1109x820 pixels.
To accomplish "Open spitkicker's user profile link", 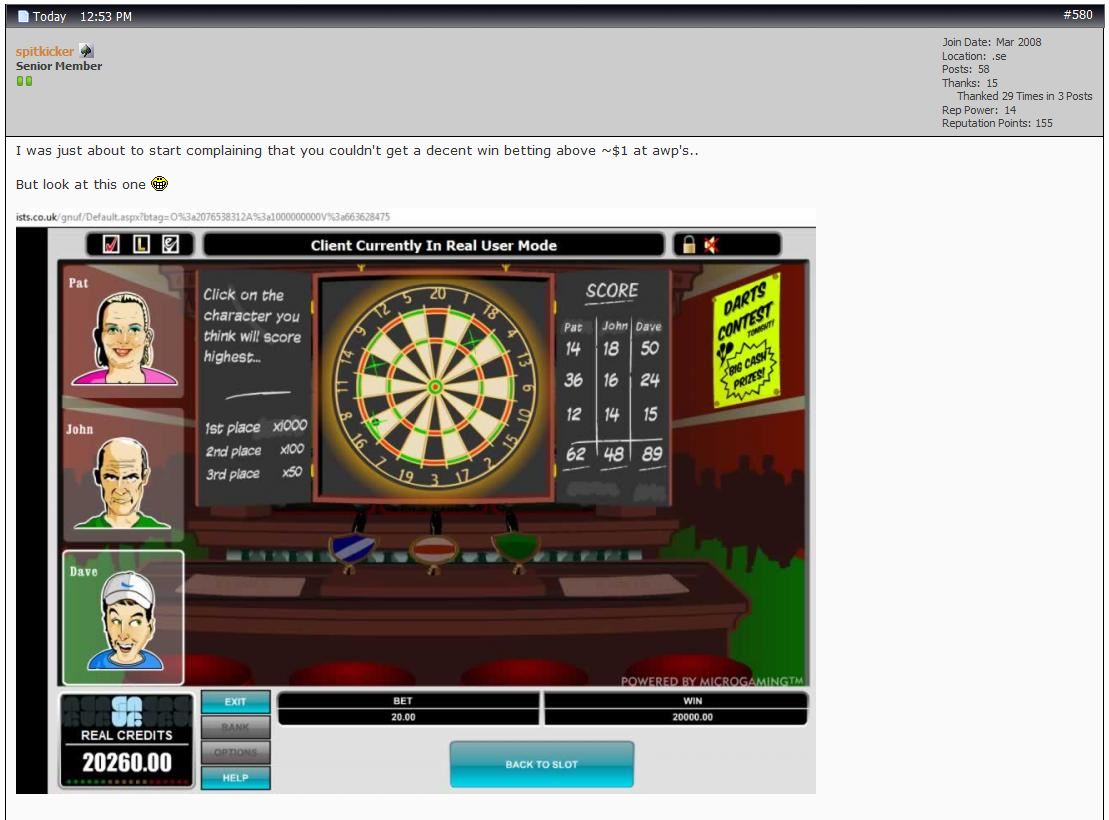I will 45,51.
